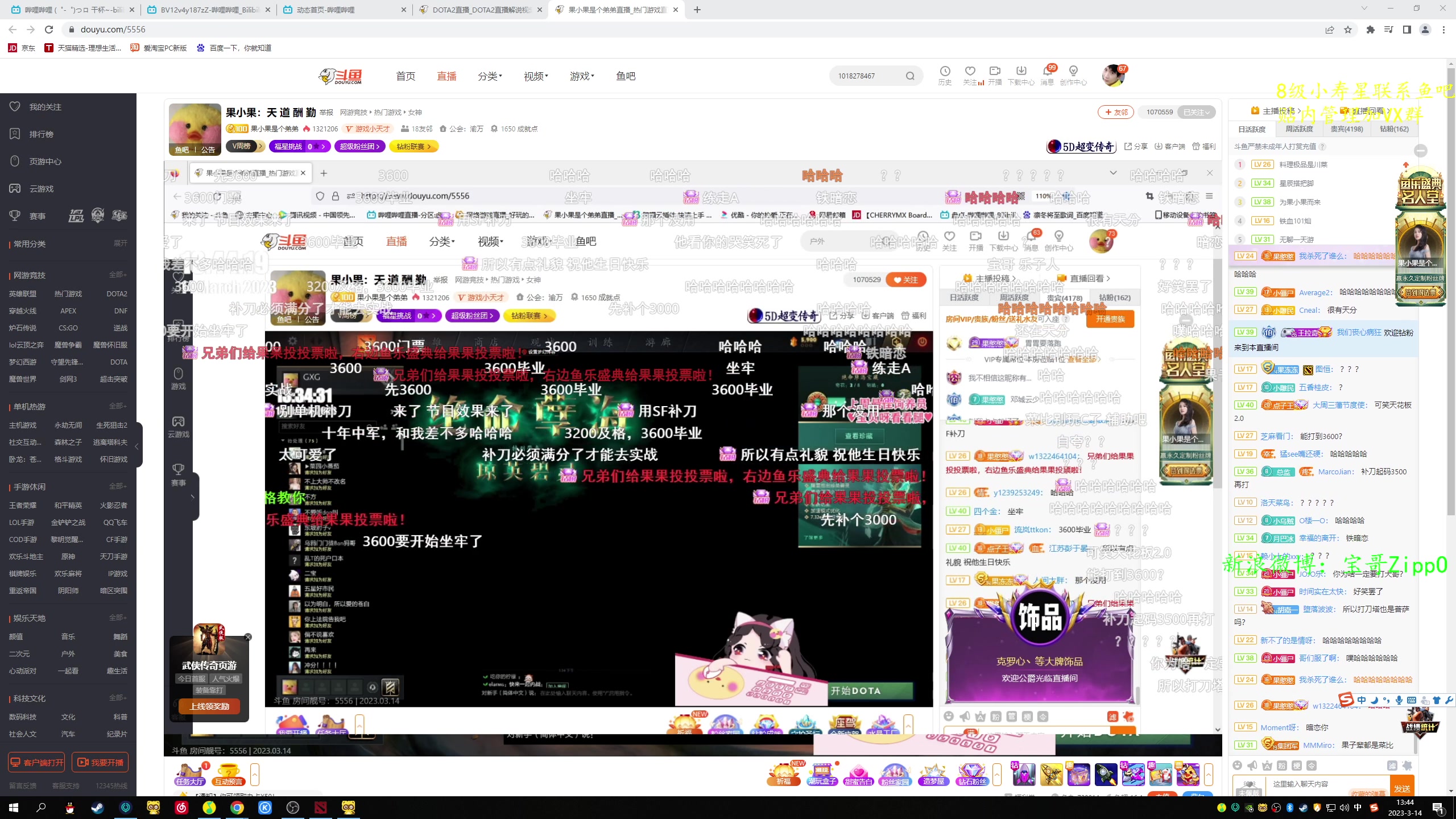
Task: Show all 单机热游 categories via 全部
Action: (118, 406)
